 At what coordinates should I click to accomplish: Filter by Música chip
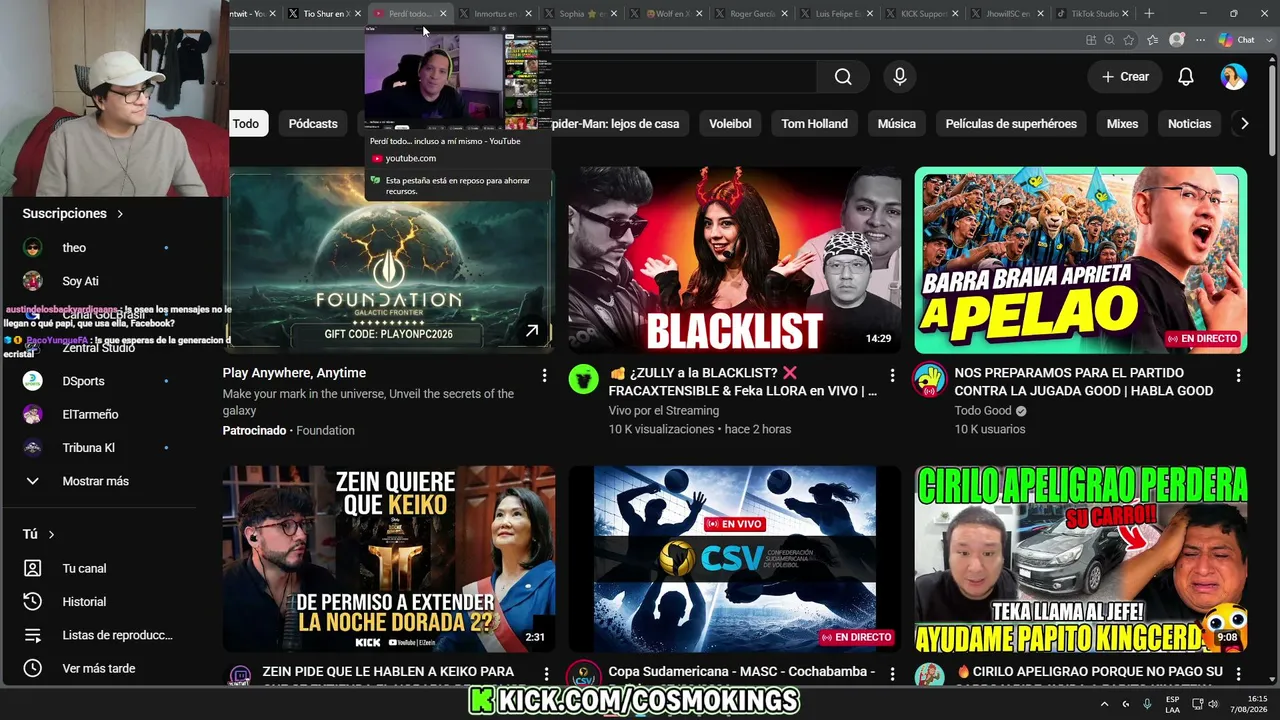[x=896, y=124]
